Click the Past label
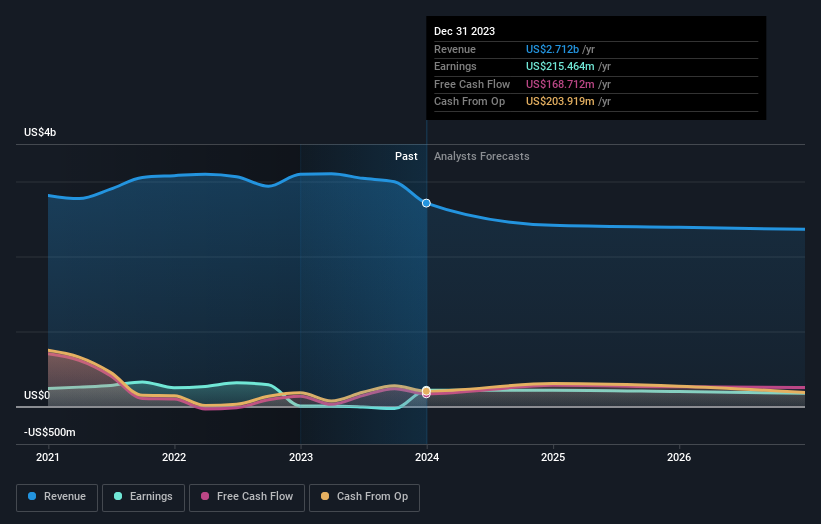Image resolution: width=821 pixels, height=524 pixels. pos(406,156)
